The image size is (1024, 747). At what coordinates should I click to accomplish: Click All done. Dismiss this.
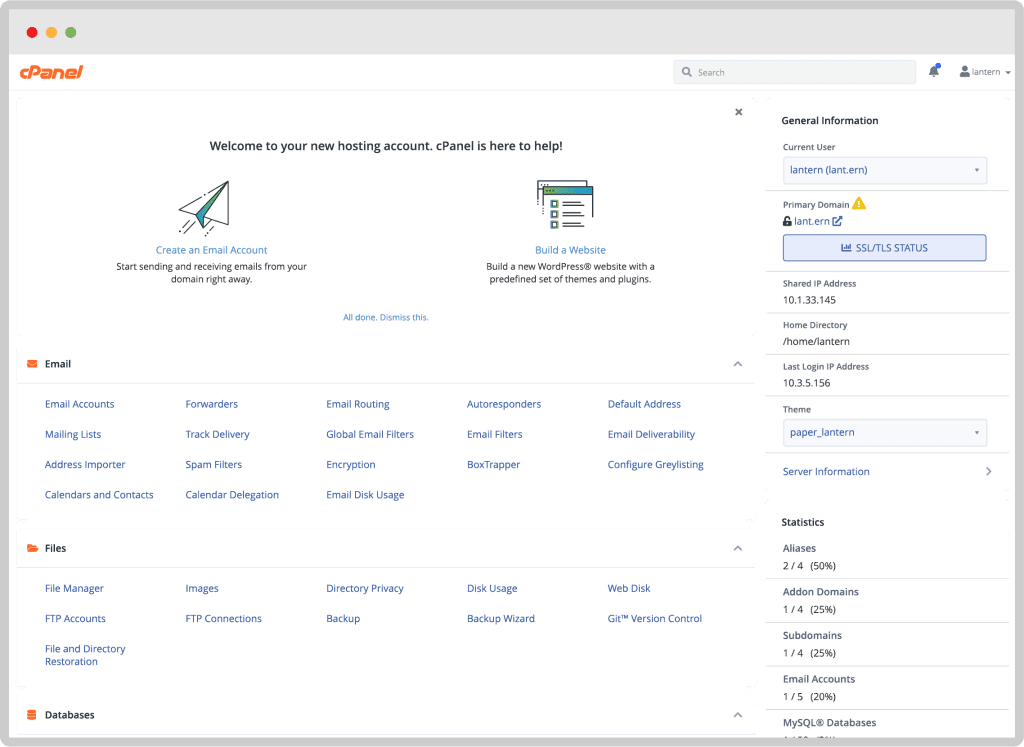coord(386,317)
